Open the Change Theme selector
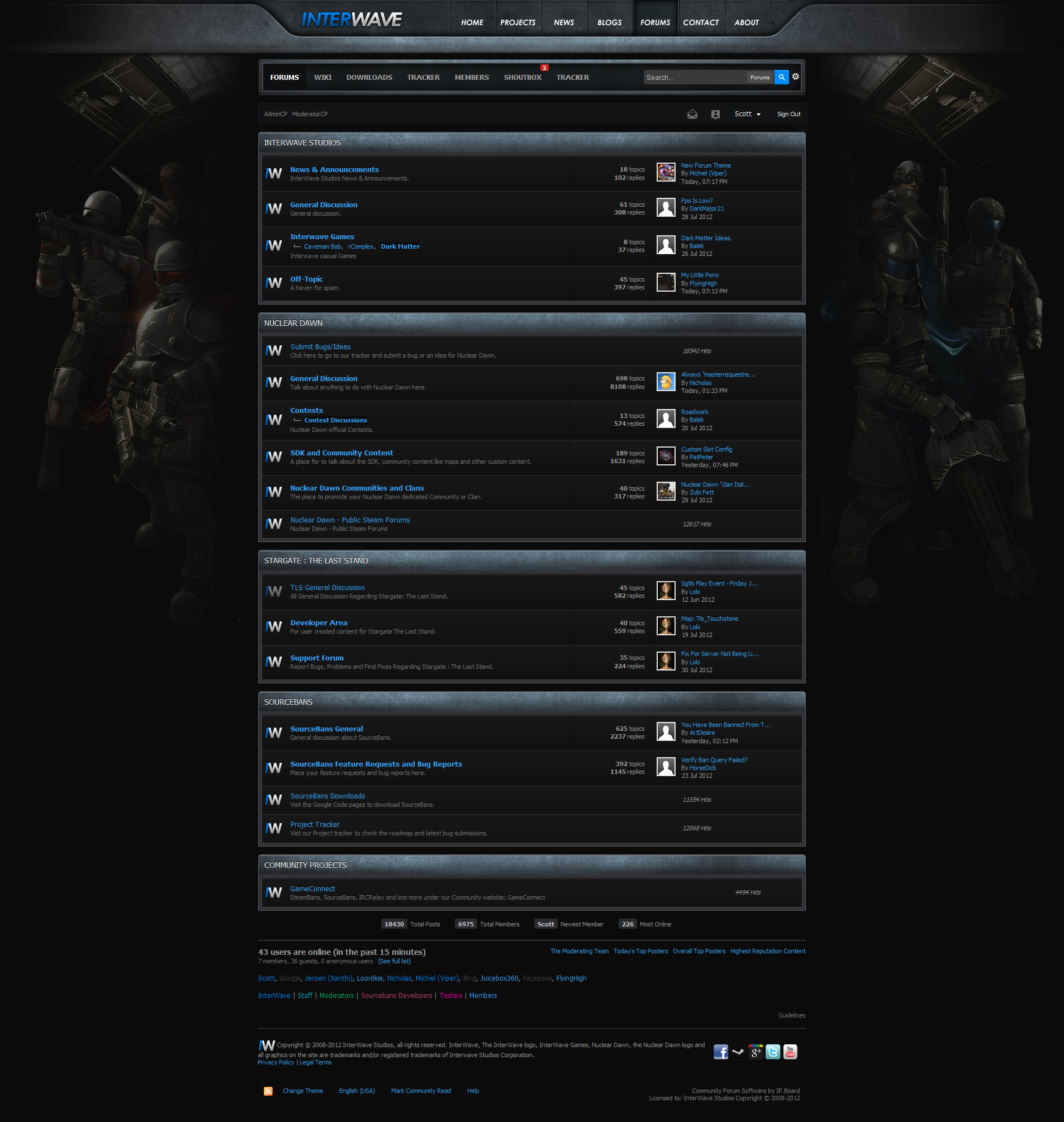Viewport: 1064px width, 1122px height. [303, 1091]
